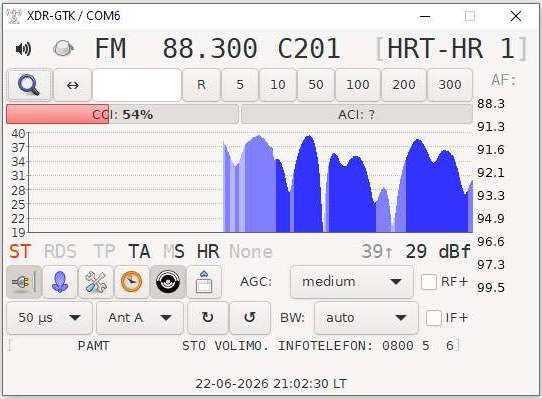Close the XDR-GTK window
Viewport: 542px width, 399px height.
point(516,16)
